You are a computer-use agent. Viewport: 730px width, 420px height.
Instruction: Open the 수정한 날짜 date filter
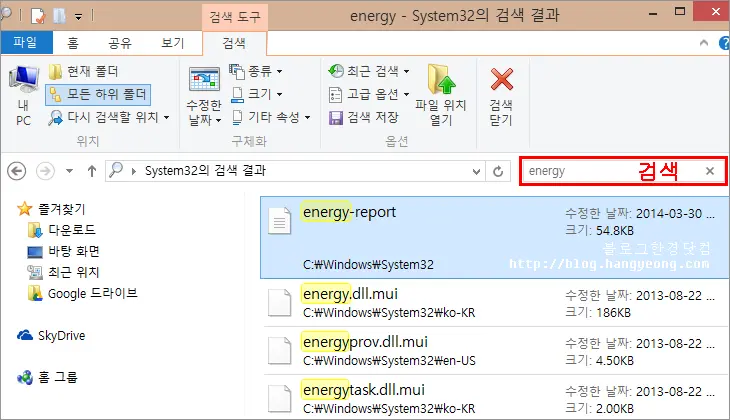click(x=204, y=97)
